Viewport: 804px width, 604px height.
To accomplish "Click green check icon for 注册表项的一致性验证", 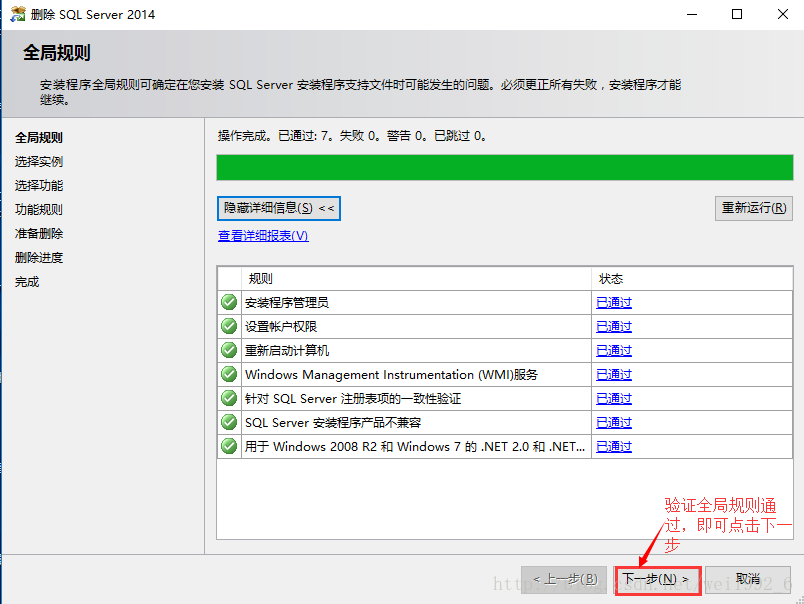I will click(x=229, y=398).
